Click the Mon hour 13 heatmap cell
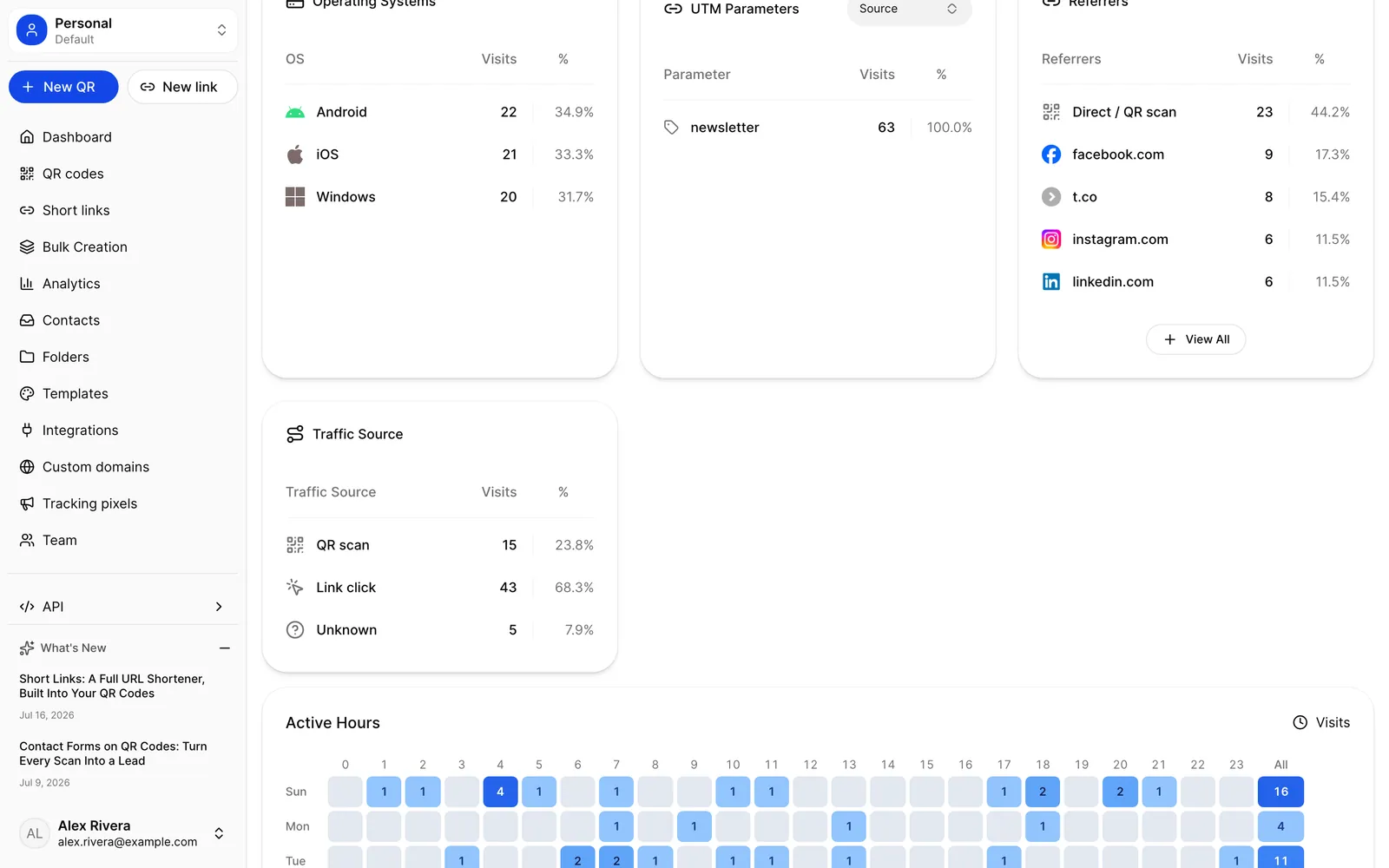Image resolution: width=1389 pixels, height=868 pixels. (849, 826)
